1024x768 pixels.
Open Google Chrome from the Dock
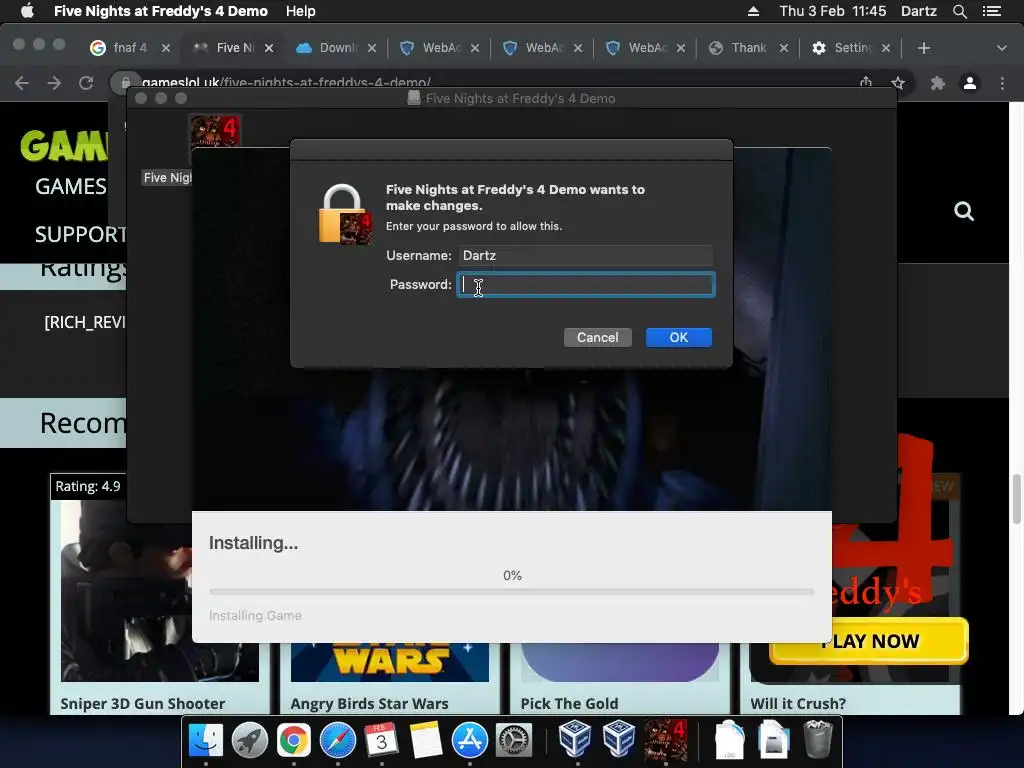(x=293, y=741)
